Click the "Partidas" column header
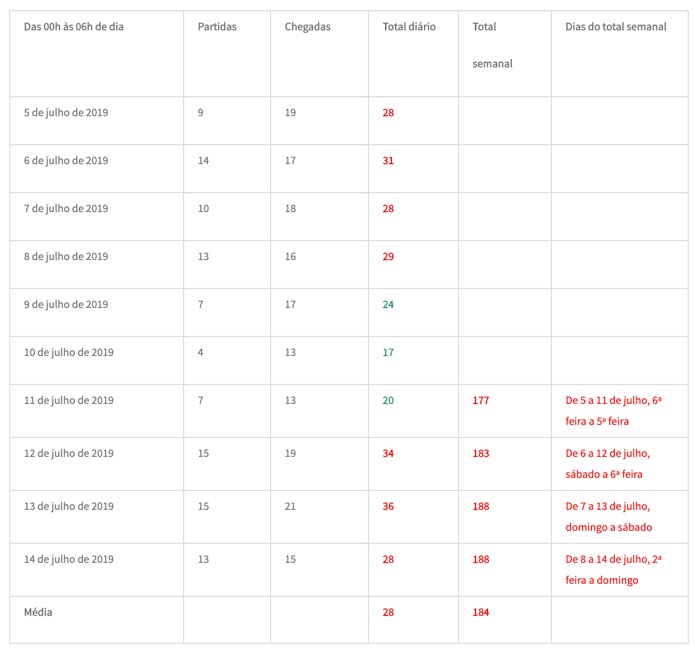 click(x=217, y=27)
